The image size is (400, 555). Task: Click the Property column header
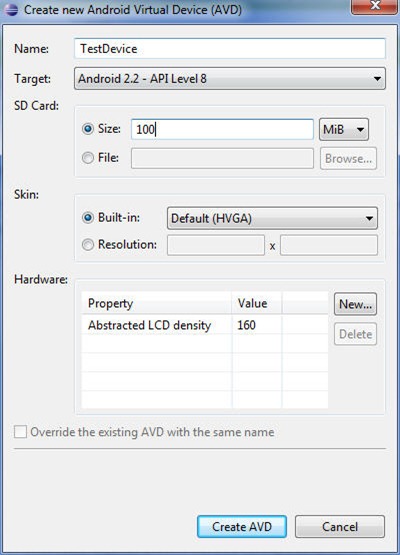tap(156, 303)
